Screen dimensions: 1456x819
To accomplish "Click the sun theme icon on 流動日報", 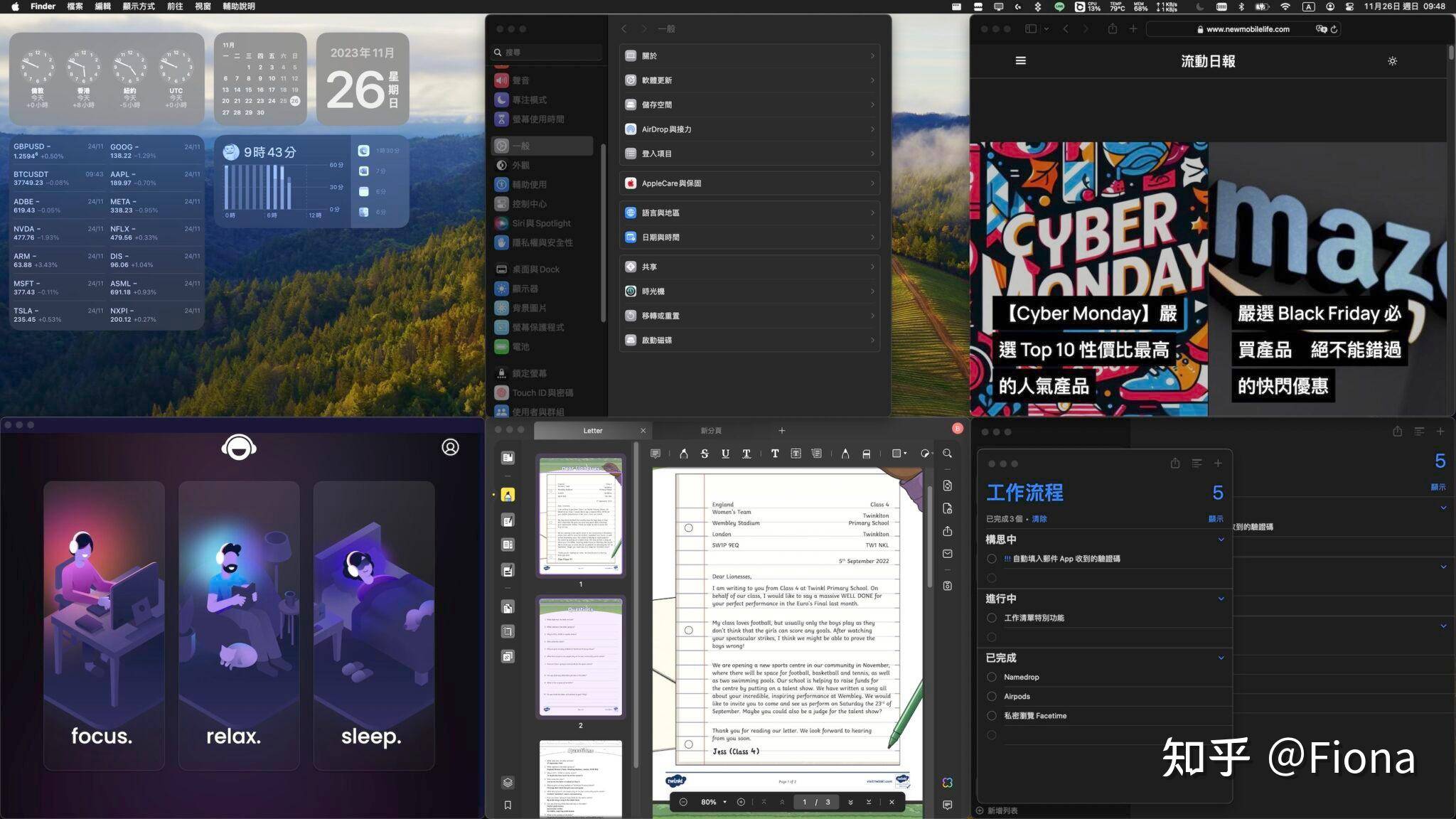I will [x=1392, y=61].
